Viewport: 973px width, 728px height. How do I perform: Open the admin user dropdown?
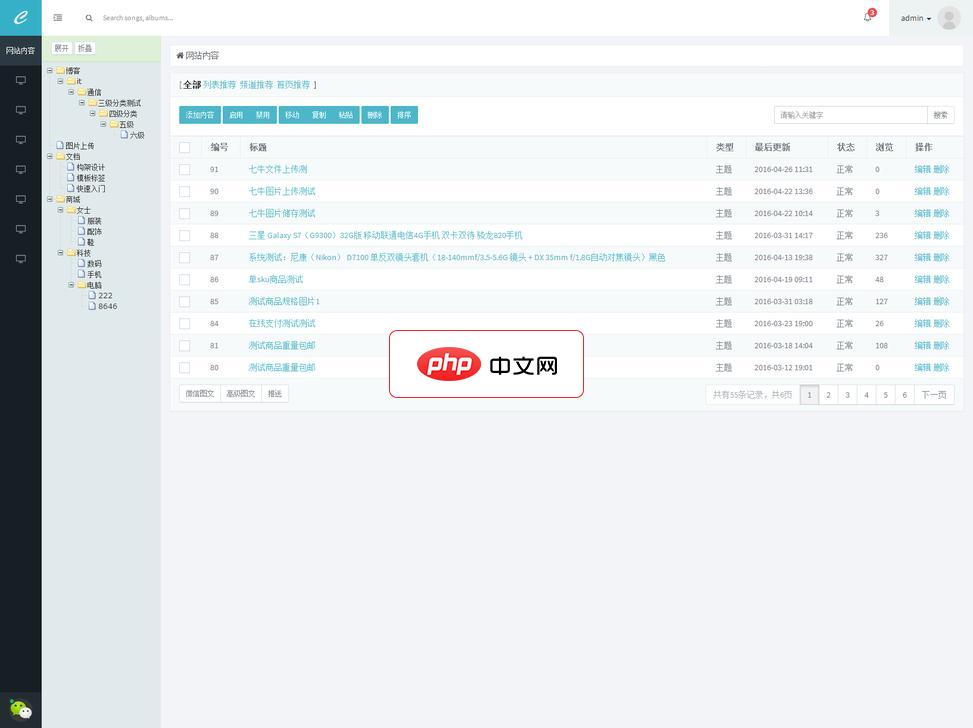[916, 18]
